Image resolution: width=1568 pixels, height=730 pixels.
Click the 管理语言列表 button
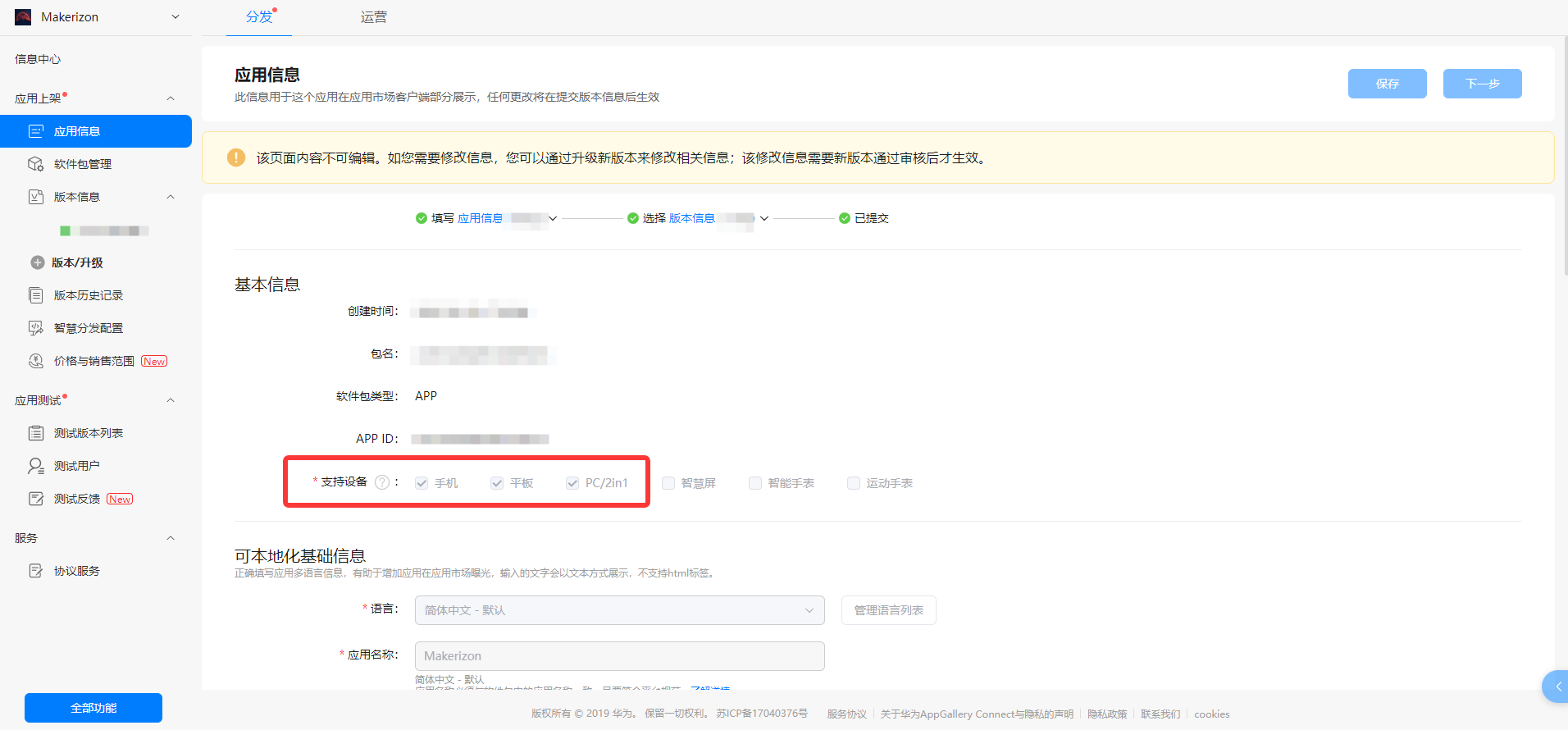point(889,610)
